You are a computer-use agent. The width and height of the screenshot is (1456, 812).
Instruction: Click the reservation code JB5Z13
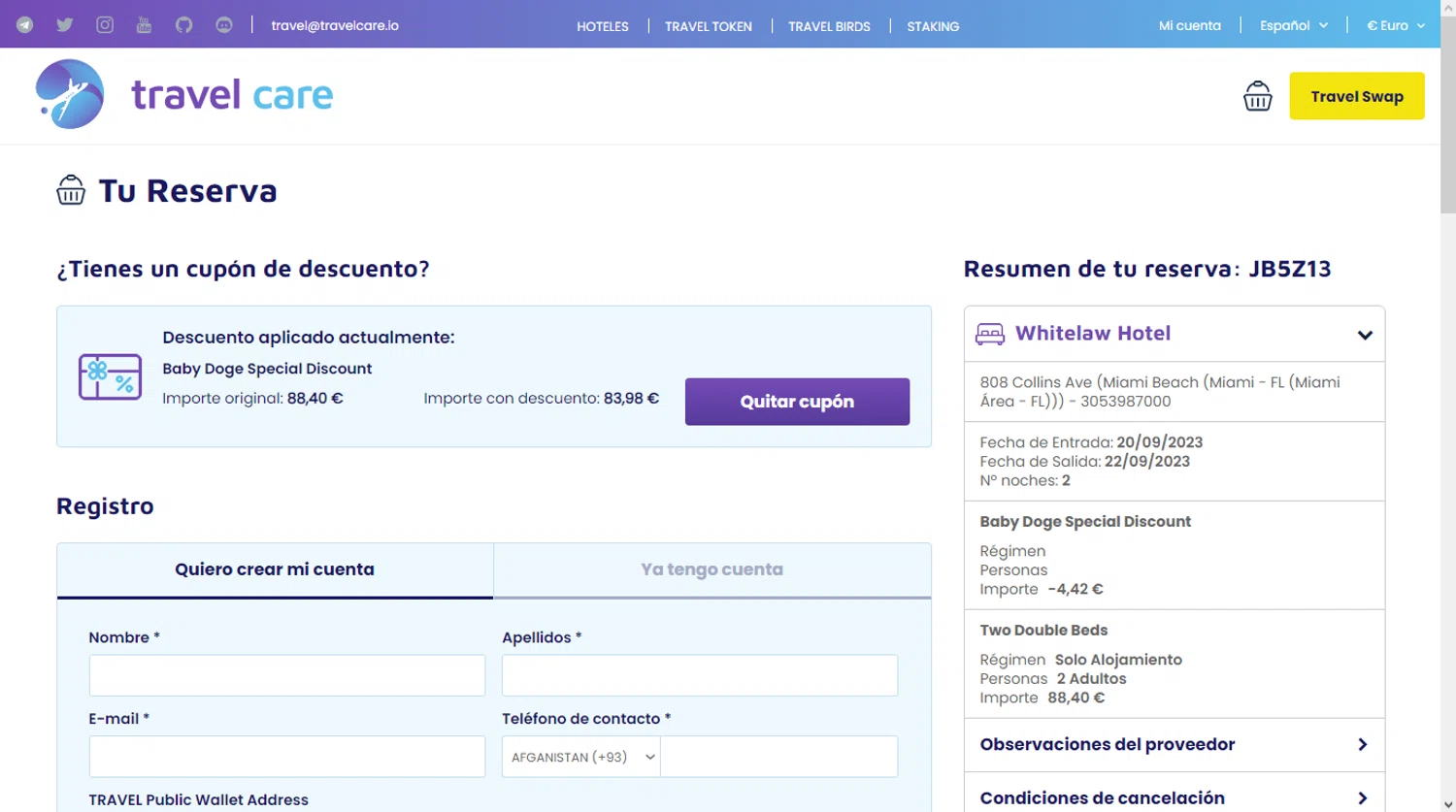pos(1290,269)
